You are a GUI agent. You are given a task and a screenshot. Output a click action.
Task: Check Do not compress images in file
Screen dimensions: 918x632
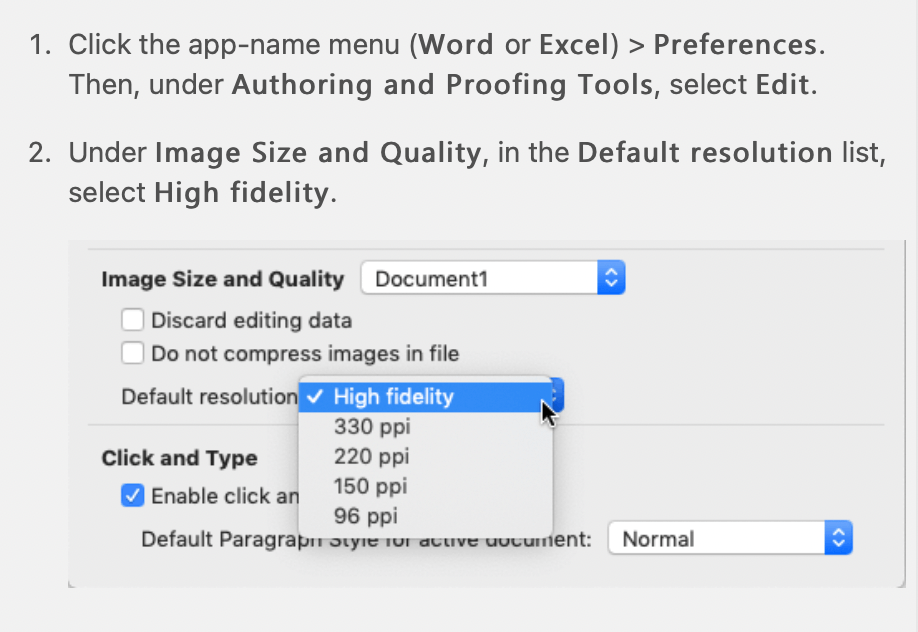tap(132, 353)
